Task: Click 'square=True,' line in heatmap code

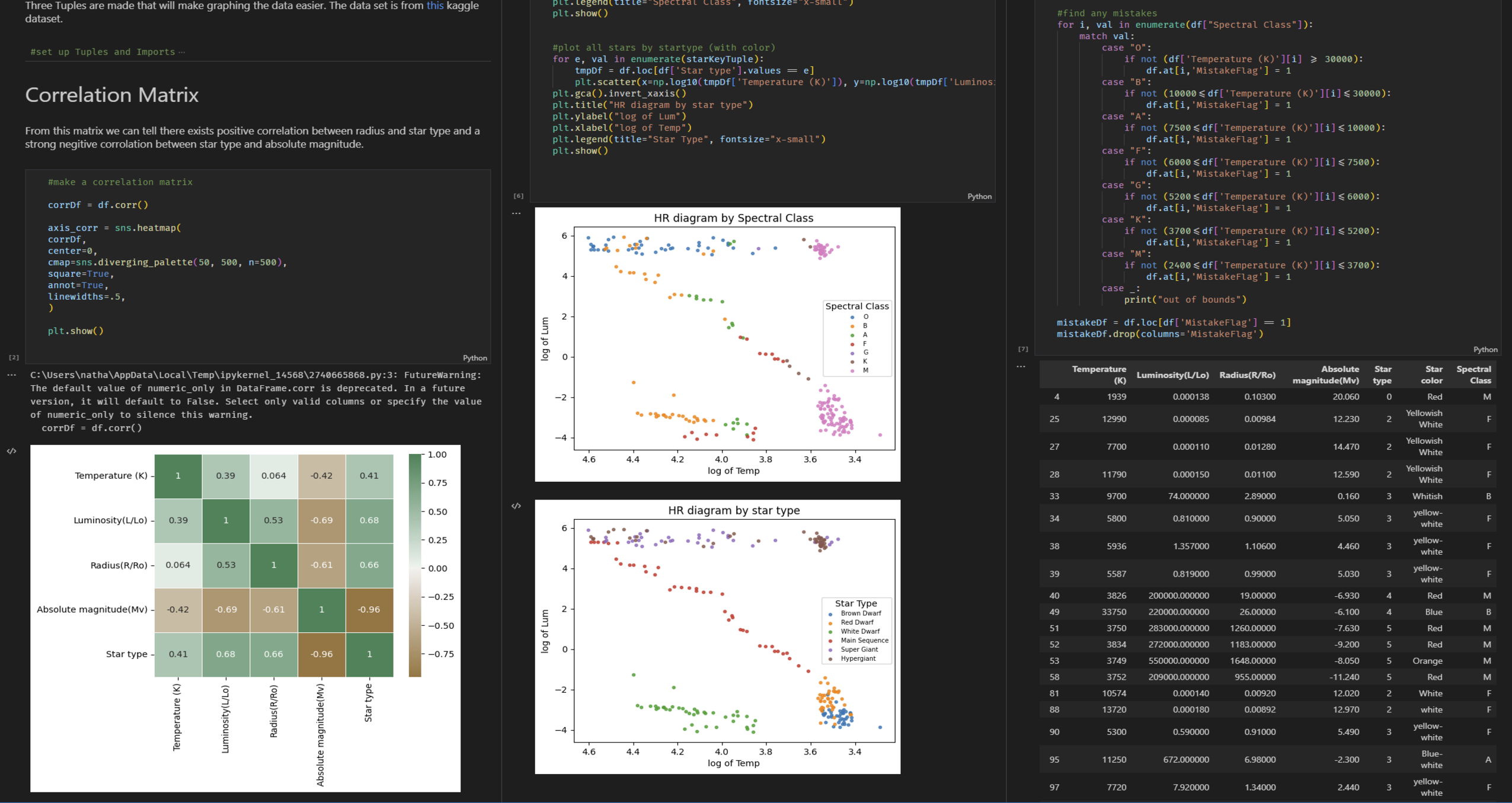Action: tap(81, 274)
